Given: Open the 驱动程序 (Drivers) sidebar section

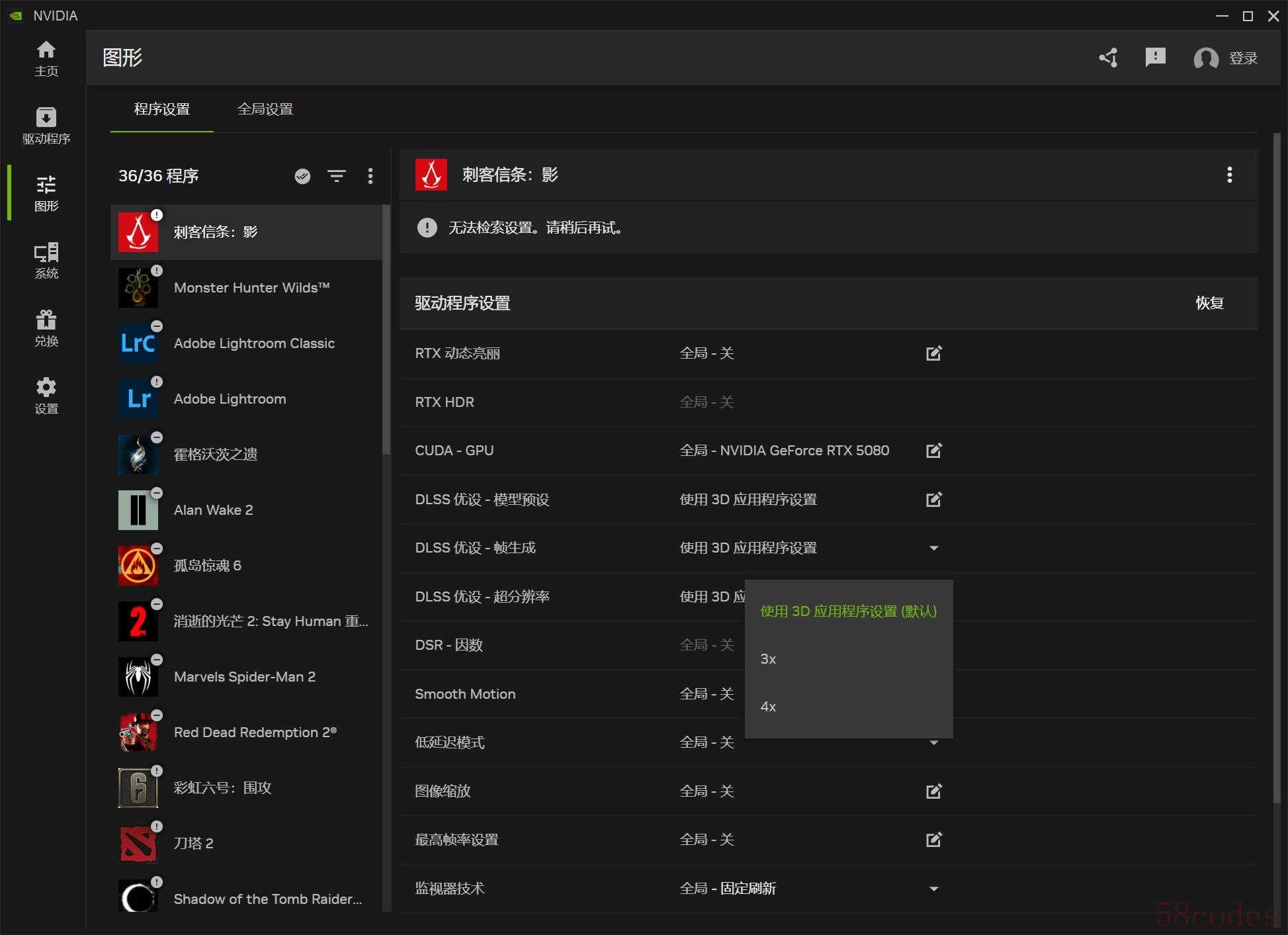Looking at the screenshot, I should (x=46, y=125).
